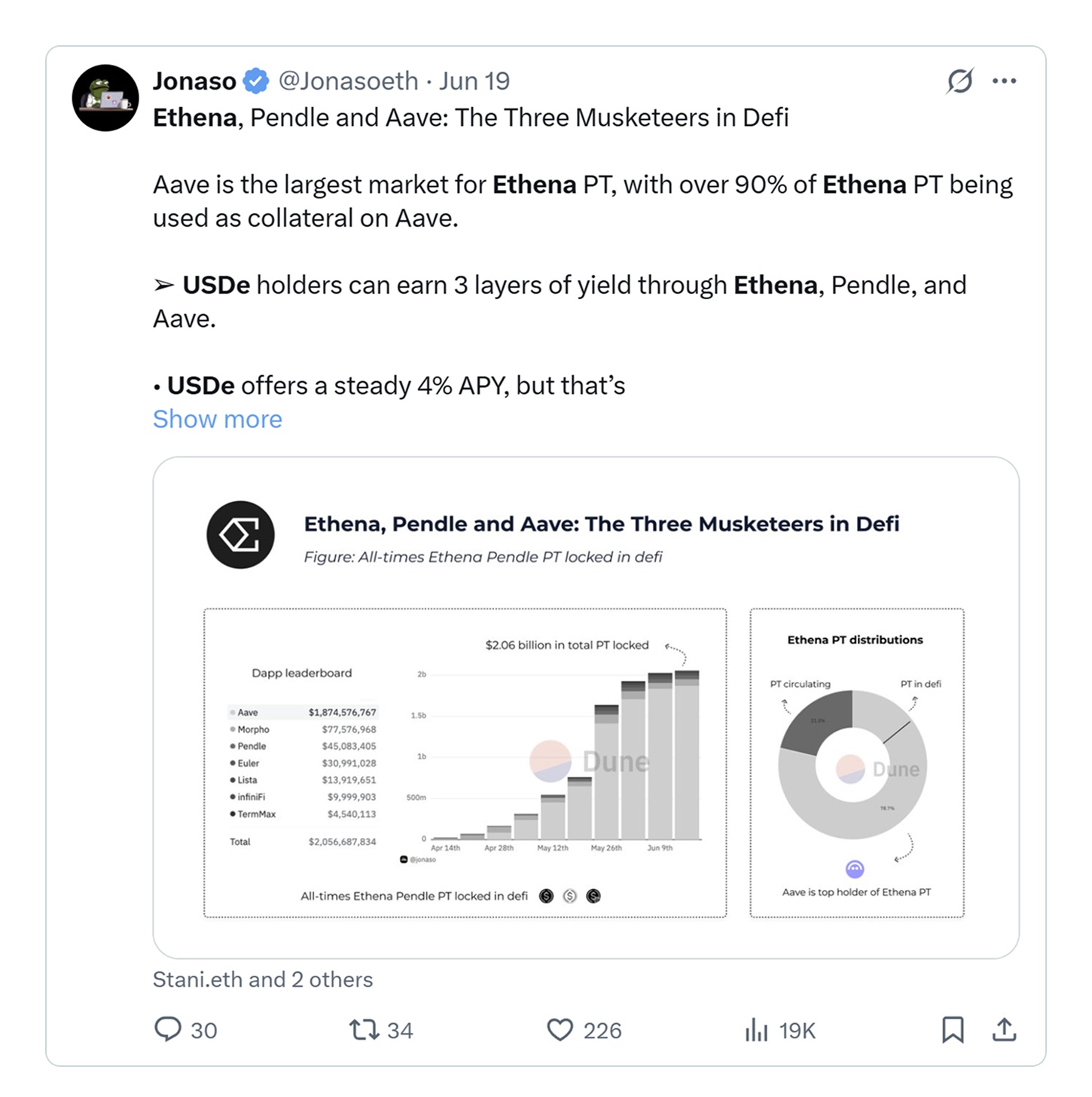This screenshot has height=1097, width=1092.
Task: Open the Jonaso display name link
Action: (194, 81)
